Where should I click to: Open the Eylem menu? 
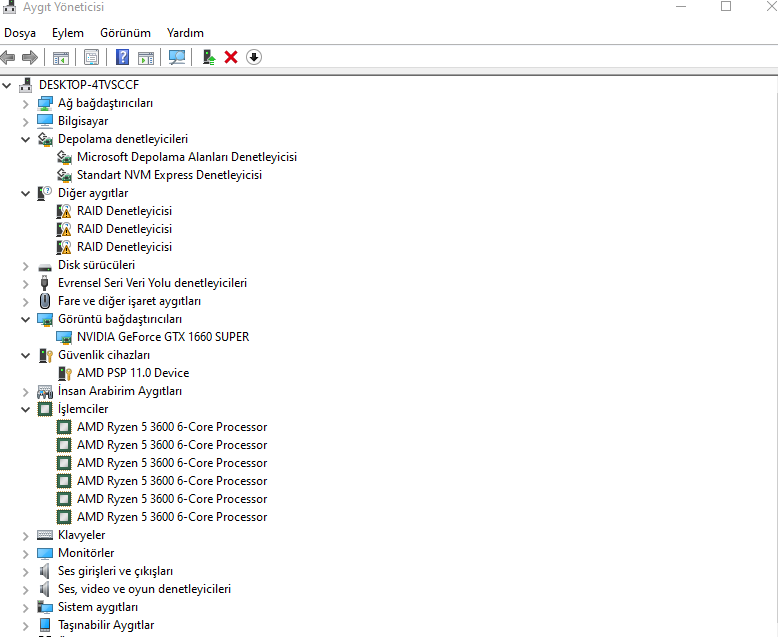coord(68,33)
